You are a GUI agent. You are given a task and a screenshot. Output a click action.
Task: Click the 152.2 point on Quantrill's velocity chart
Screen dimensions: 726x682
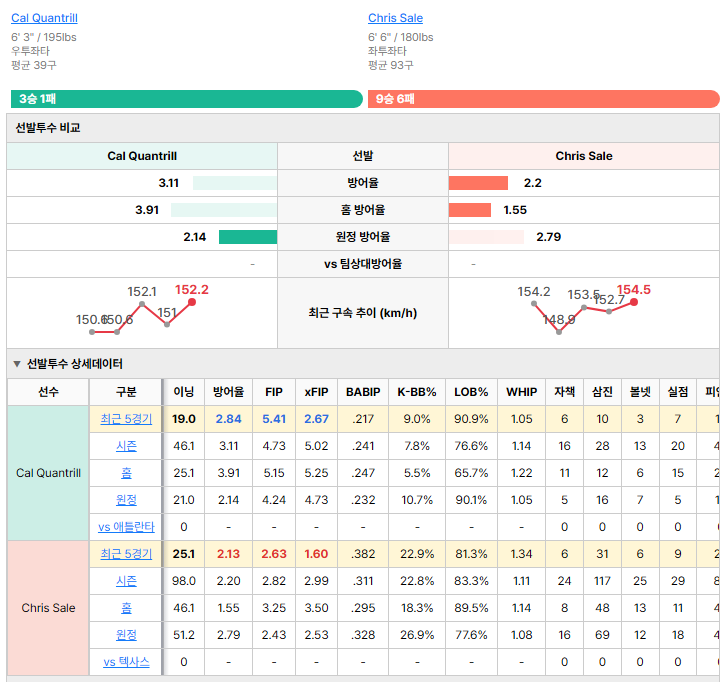(192, 302)
